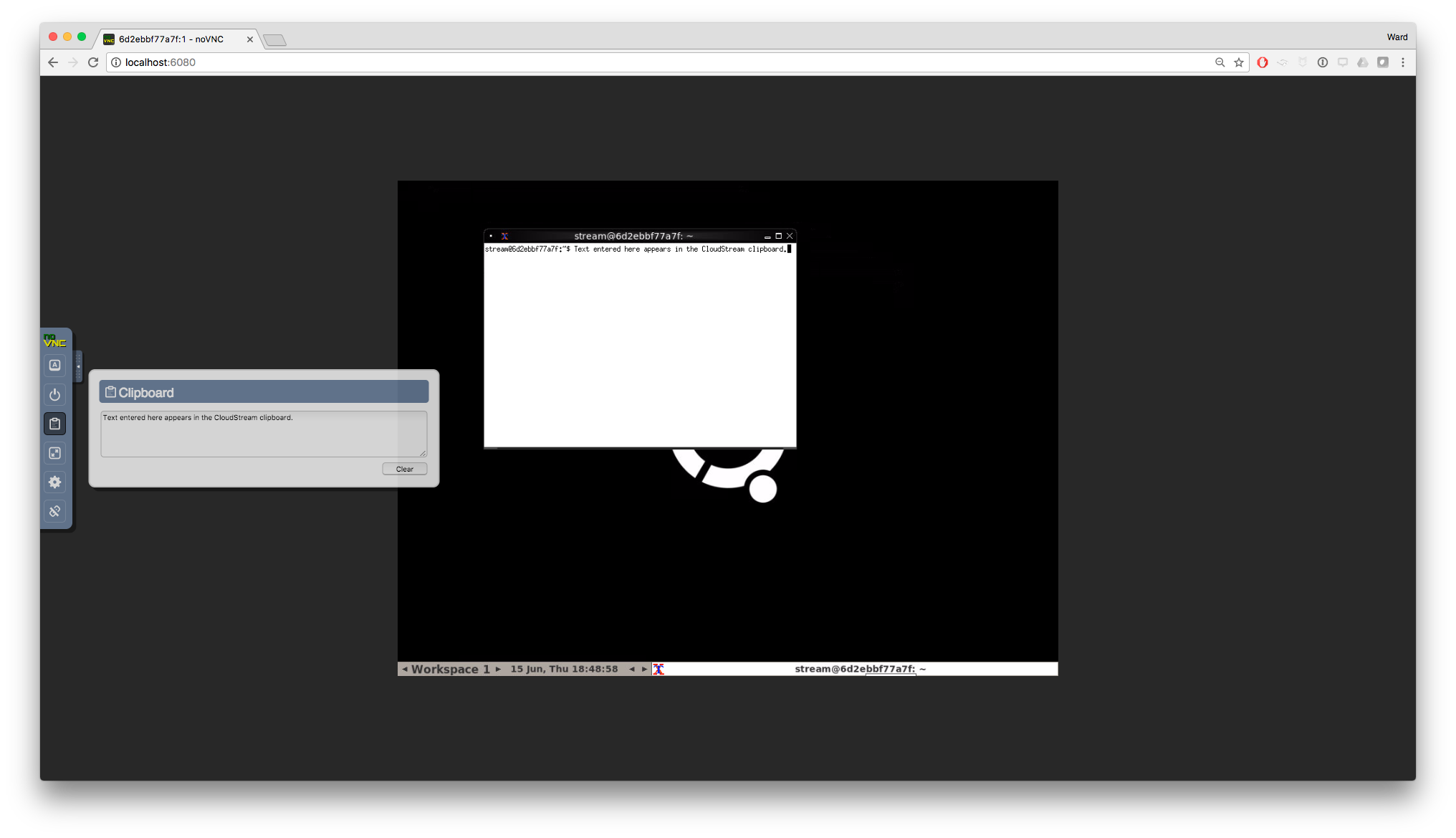Click the noVNC power/shutdown icon

pyautogui.click(x=54, y=395)
